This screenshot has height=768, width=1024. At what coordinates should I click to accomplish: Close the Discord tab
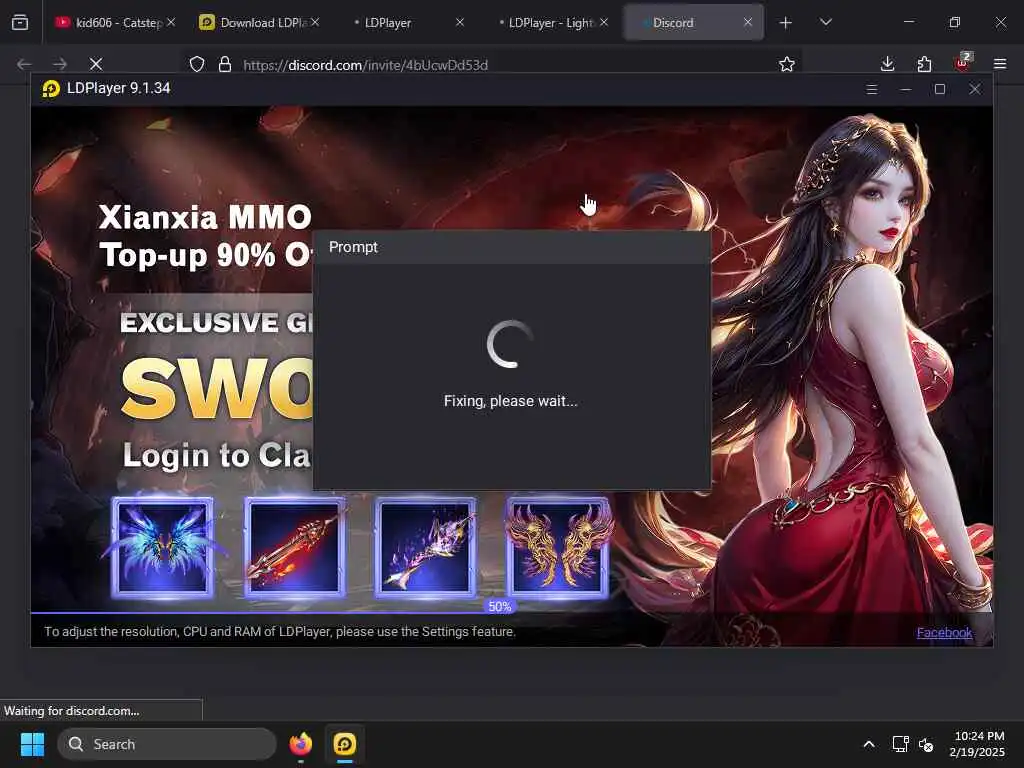(748, 22)
